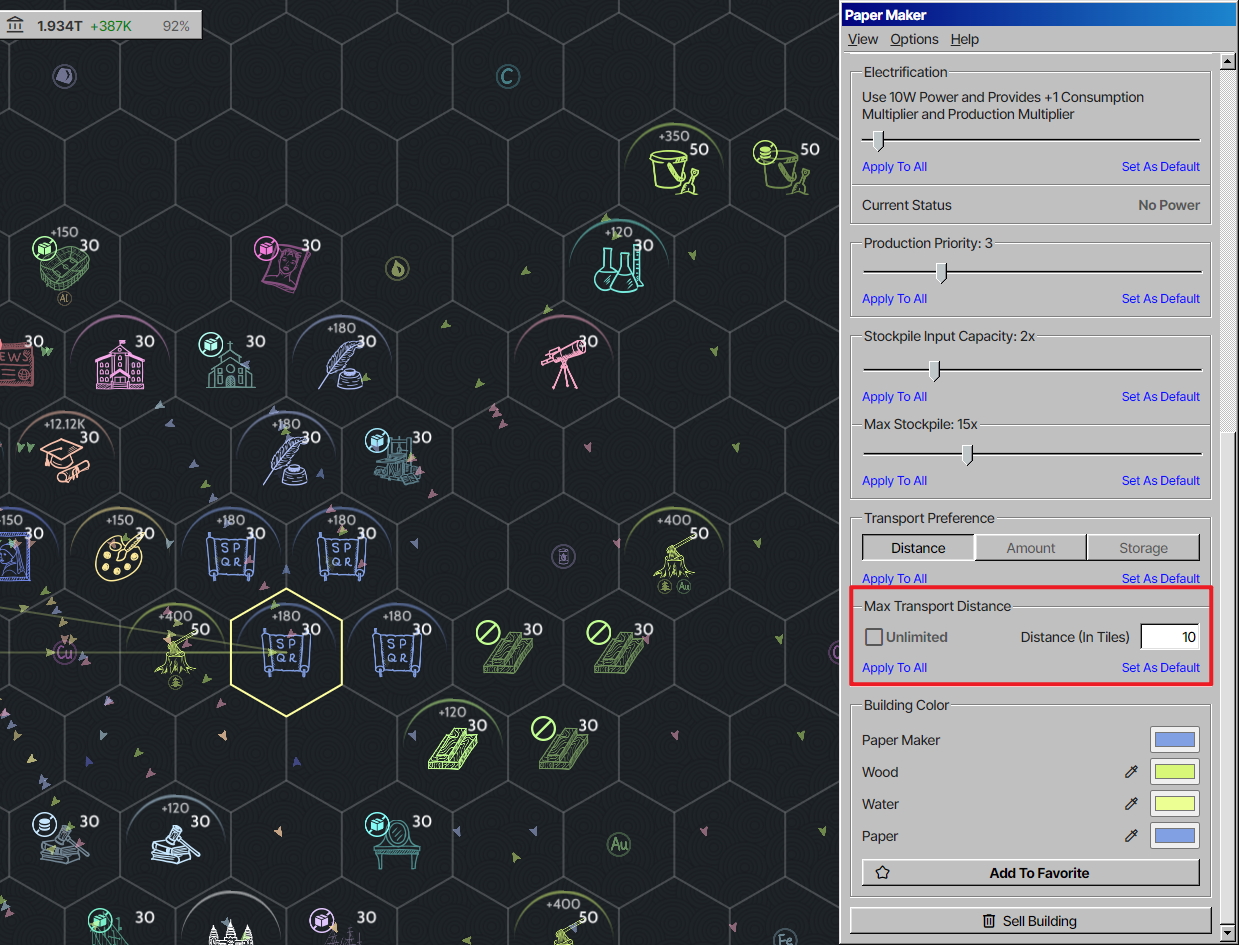Click the Production Priority slider handle
This screenshot has height=945, width=1239.
pyautogui.click(x=941, y=272)
